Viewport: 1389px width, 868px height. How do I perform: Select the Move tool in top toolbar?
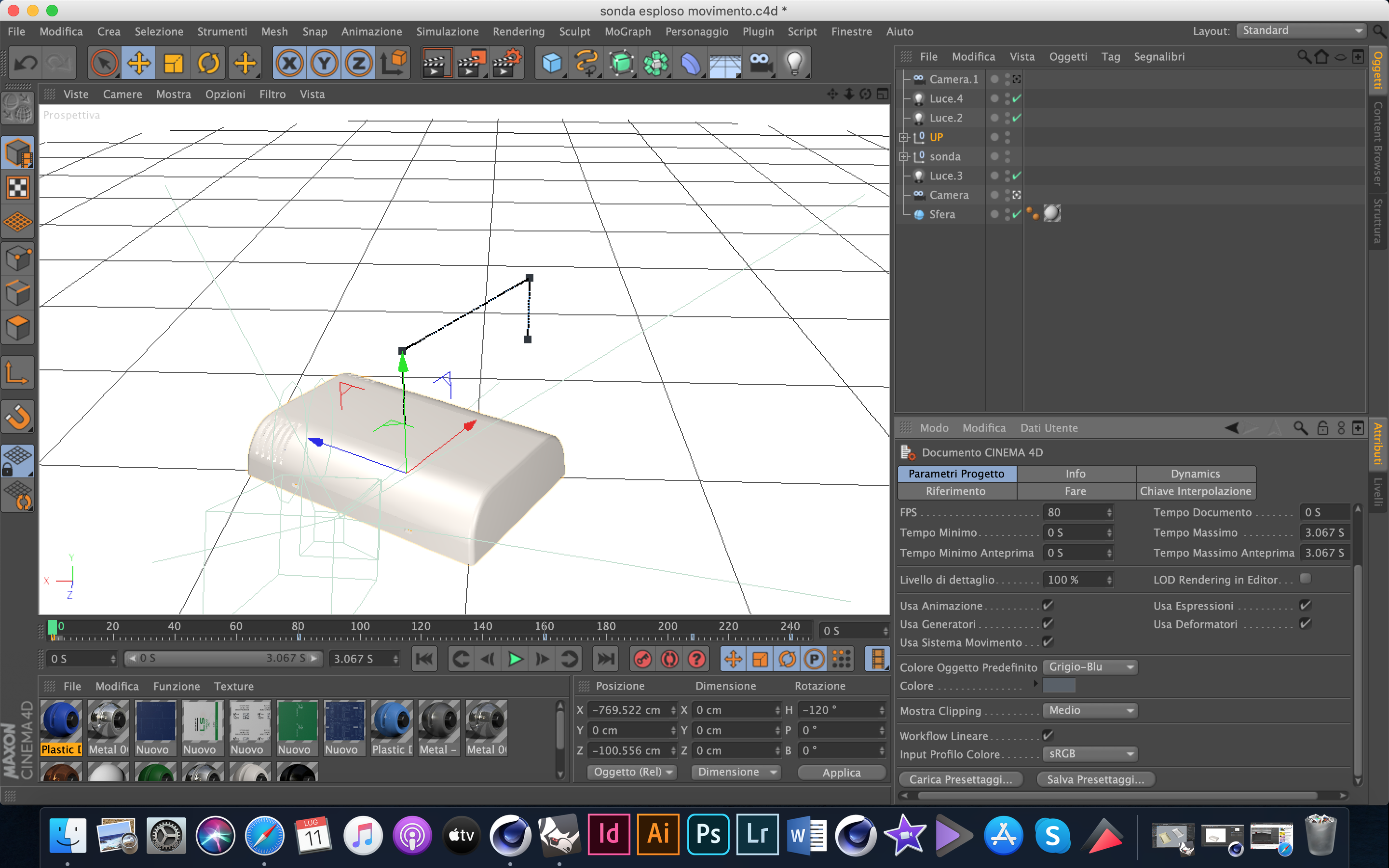(x=138, y=63)
